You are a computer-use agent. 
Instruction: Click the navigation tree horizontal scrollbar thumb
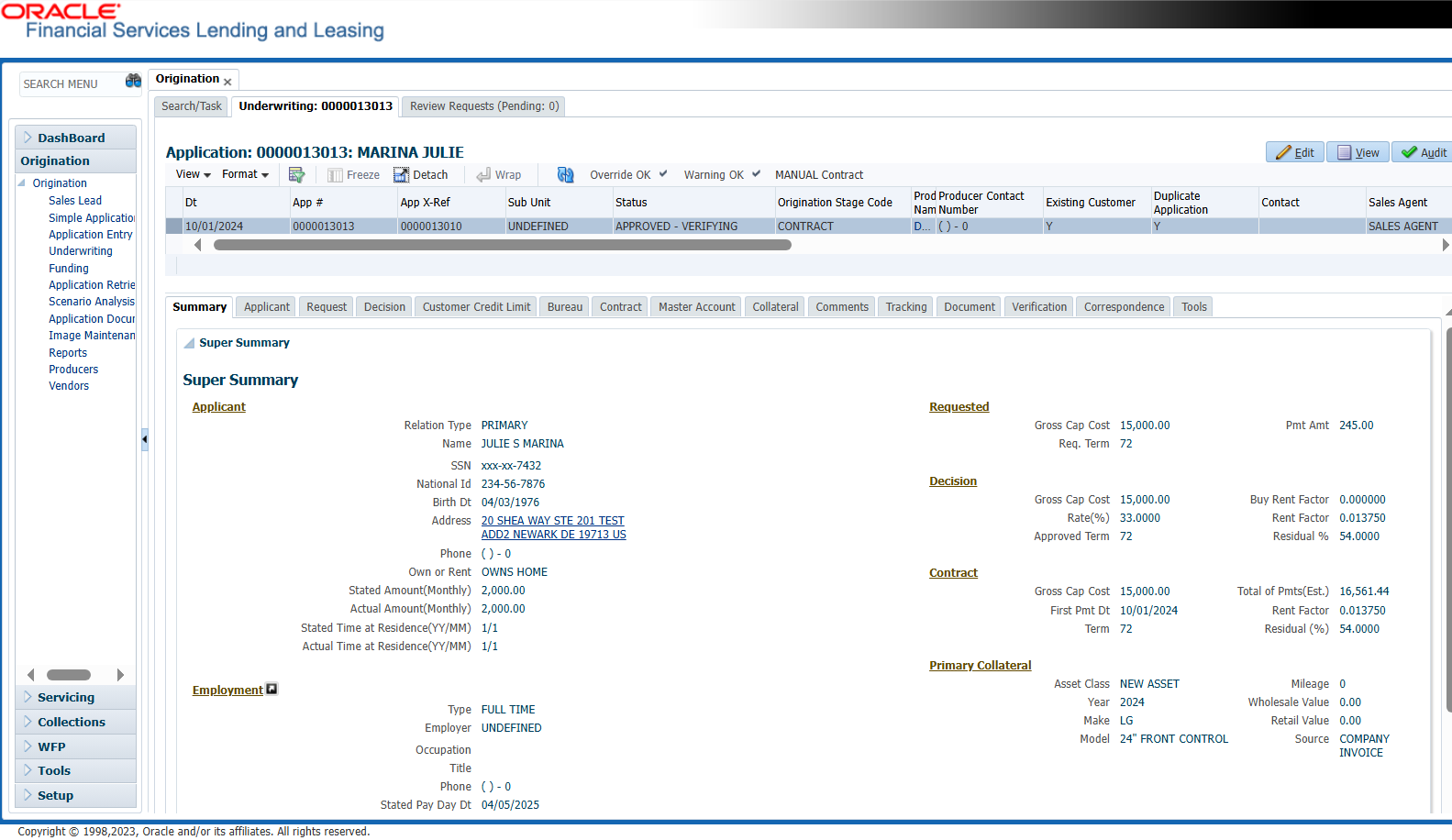pos(69,675)
